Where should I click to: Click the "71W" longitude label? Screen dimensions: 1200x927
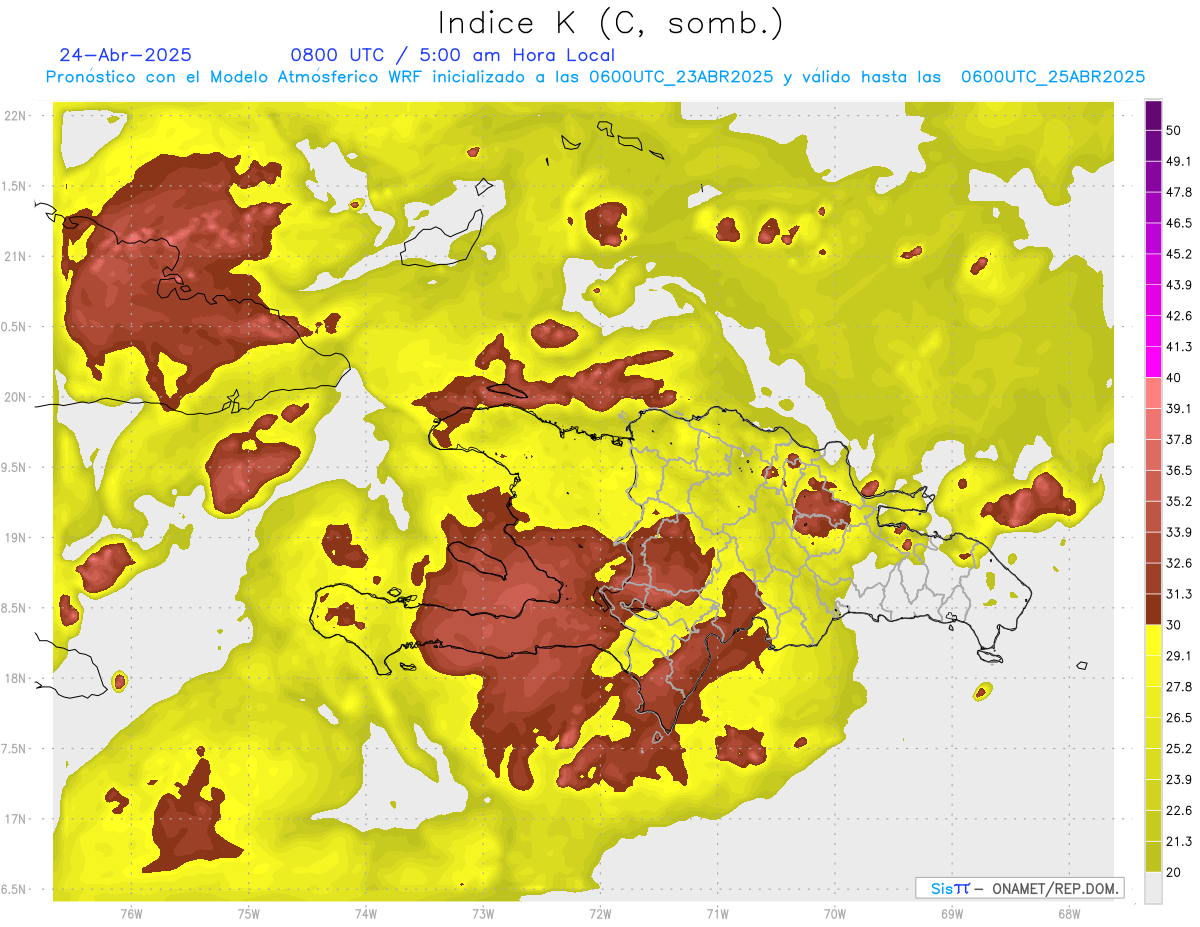[717, 914]
